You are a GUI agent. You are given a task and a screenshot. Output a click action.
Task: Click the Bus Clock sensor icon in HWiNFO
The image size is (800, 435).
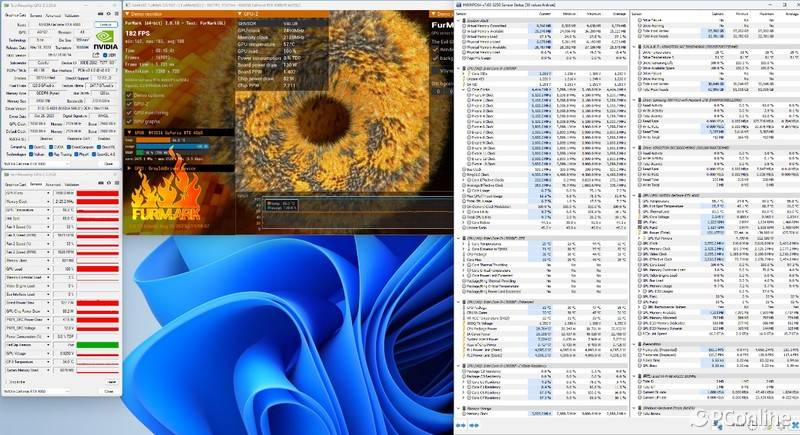464,169
